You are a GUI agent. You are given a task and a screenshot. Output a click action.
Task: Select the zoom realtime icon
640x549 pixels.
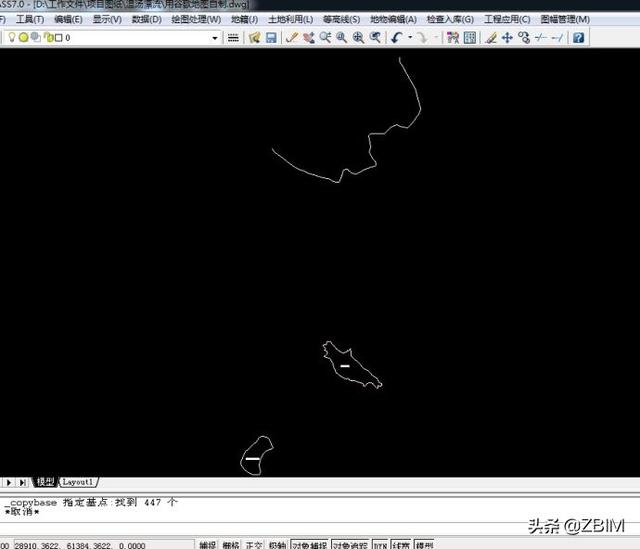point(325,38)
